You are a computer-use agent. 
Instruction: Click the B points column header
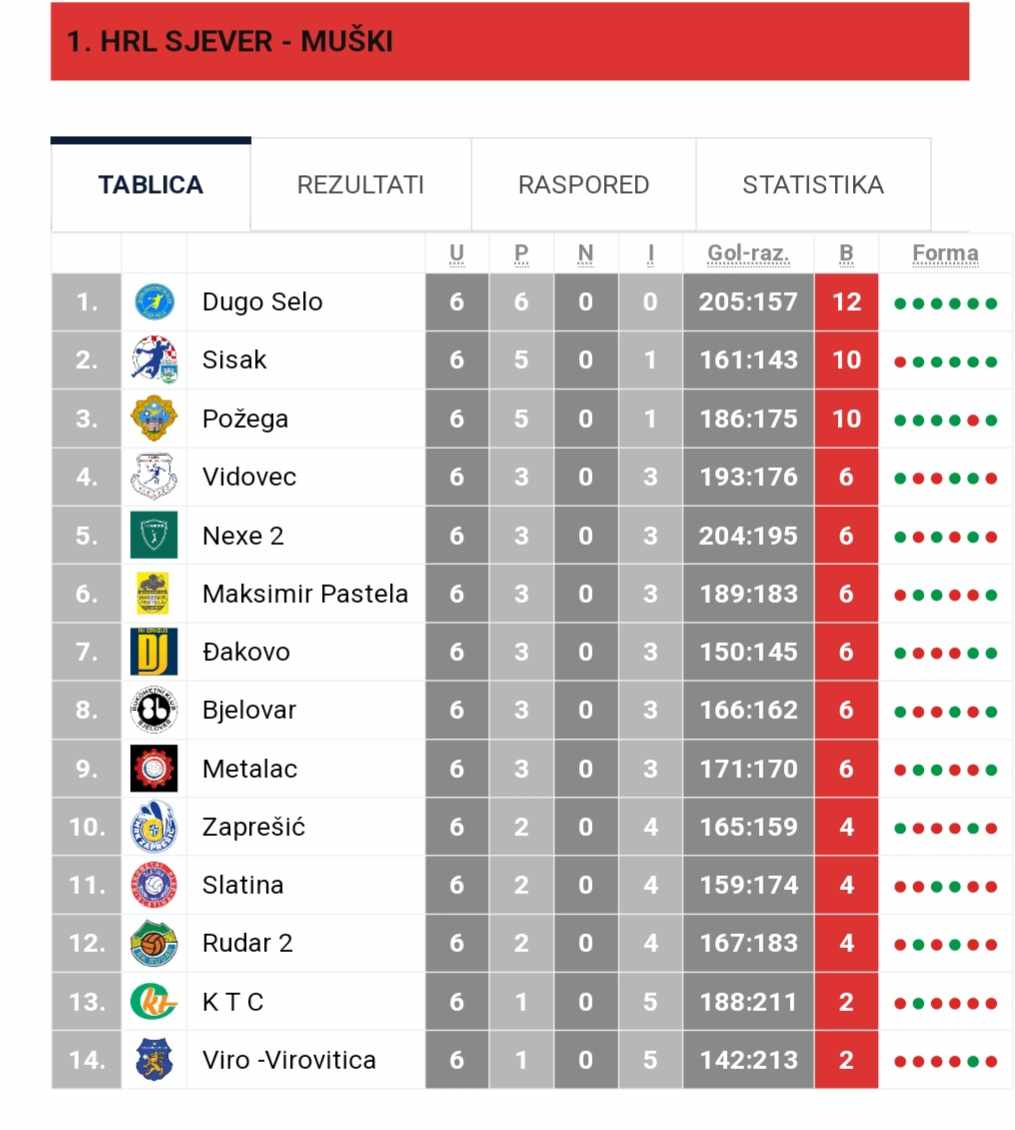coord(846,254)
